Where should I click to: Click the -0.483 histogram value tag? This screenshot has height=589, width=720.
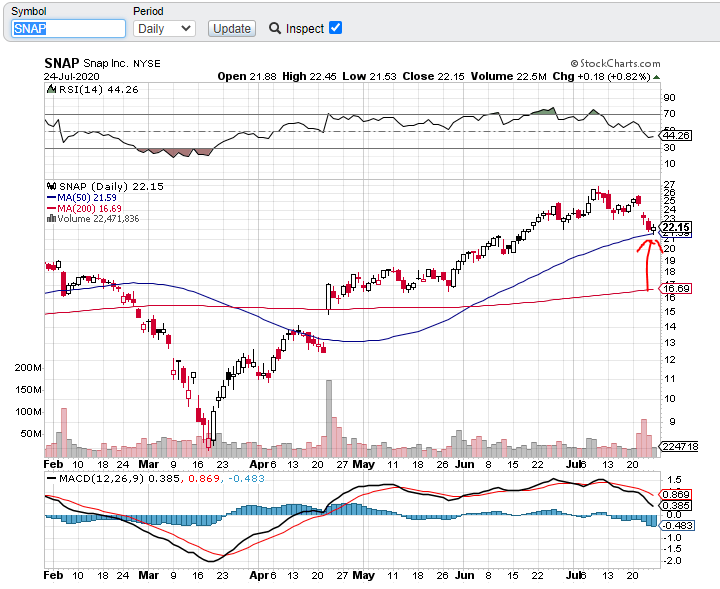677,525
